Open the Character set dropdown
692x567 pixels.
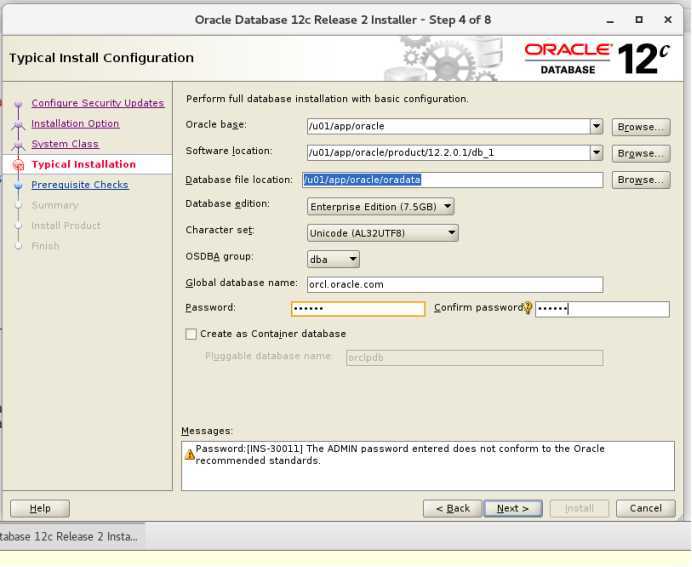click(383, 233)
